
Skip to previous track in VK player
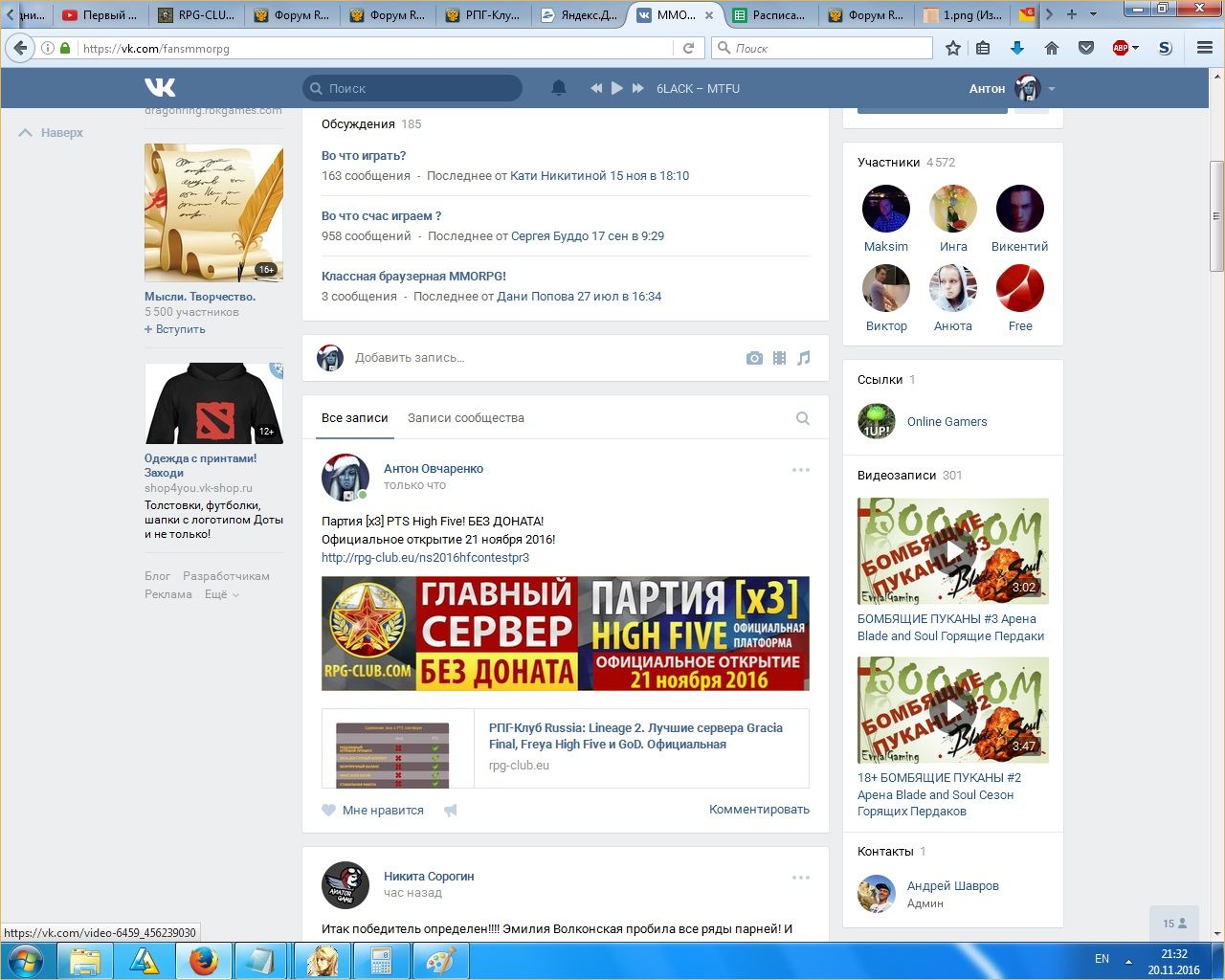tap(596, 88)
